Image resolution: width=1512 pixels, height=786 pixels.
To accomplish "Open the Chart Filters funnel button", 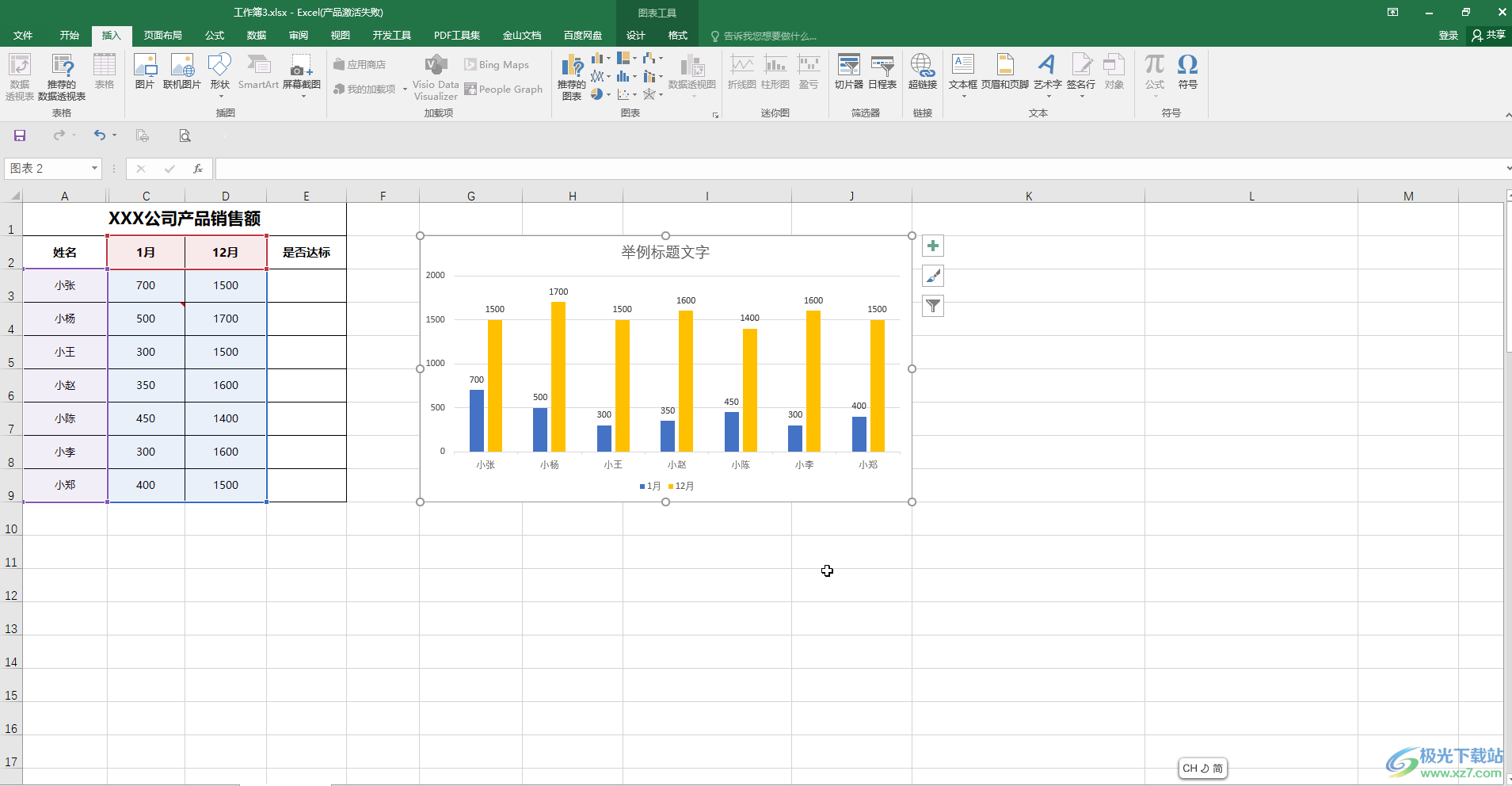I will 933,306.
